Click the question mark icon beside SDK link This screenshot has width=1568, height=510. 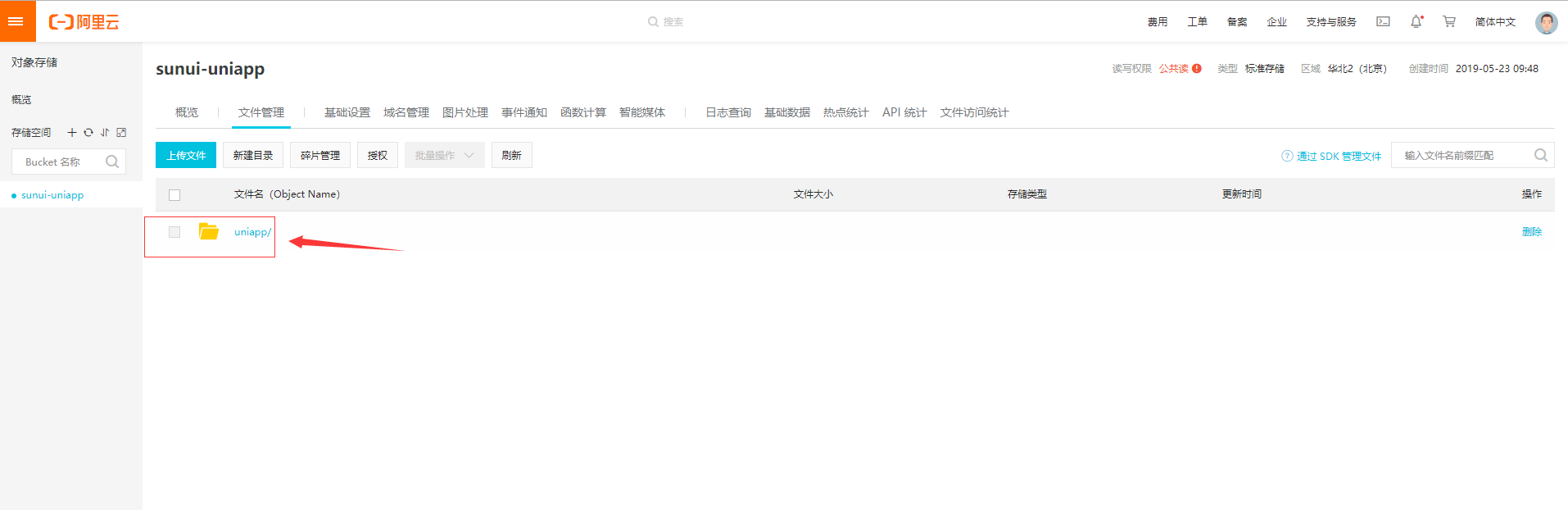pos(1287,156)
